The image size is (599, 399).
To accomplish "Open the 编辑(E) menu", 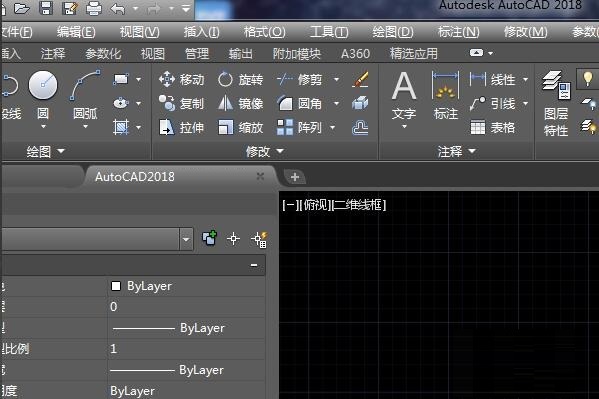I will pyautogui.click(x=76, y=32).
